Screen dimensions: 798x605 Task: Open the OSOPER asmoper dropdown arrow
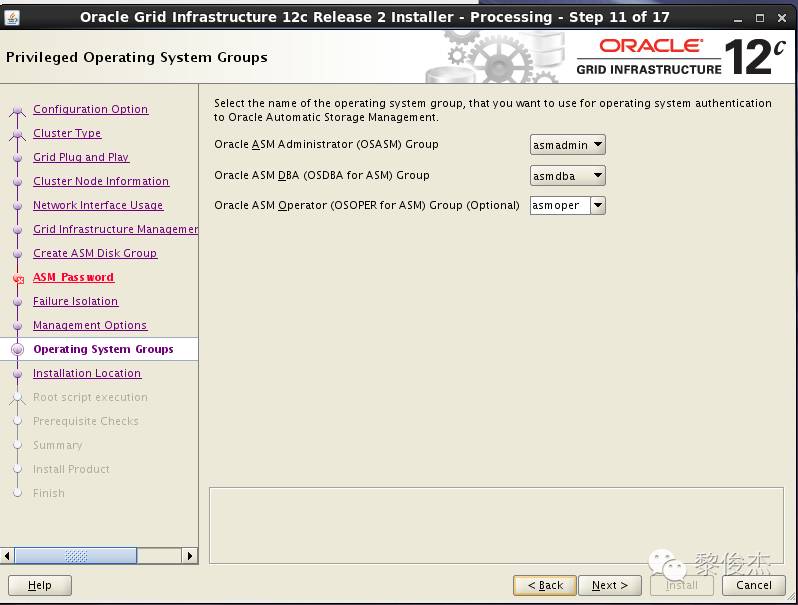pos(598,206)
